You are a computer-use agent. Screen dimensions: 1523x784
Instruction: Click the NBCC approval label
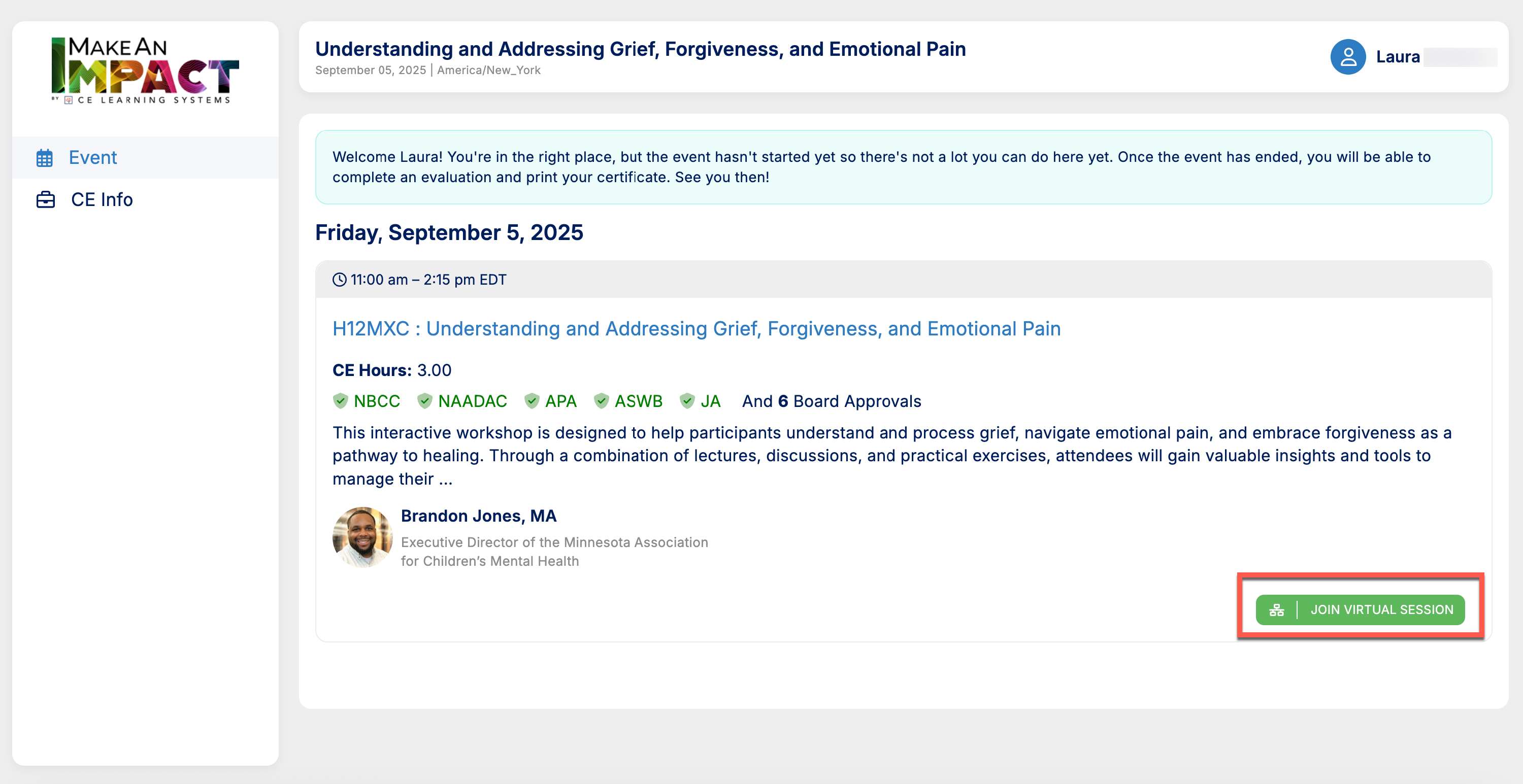377,401
